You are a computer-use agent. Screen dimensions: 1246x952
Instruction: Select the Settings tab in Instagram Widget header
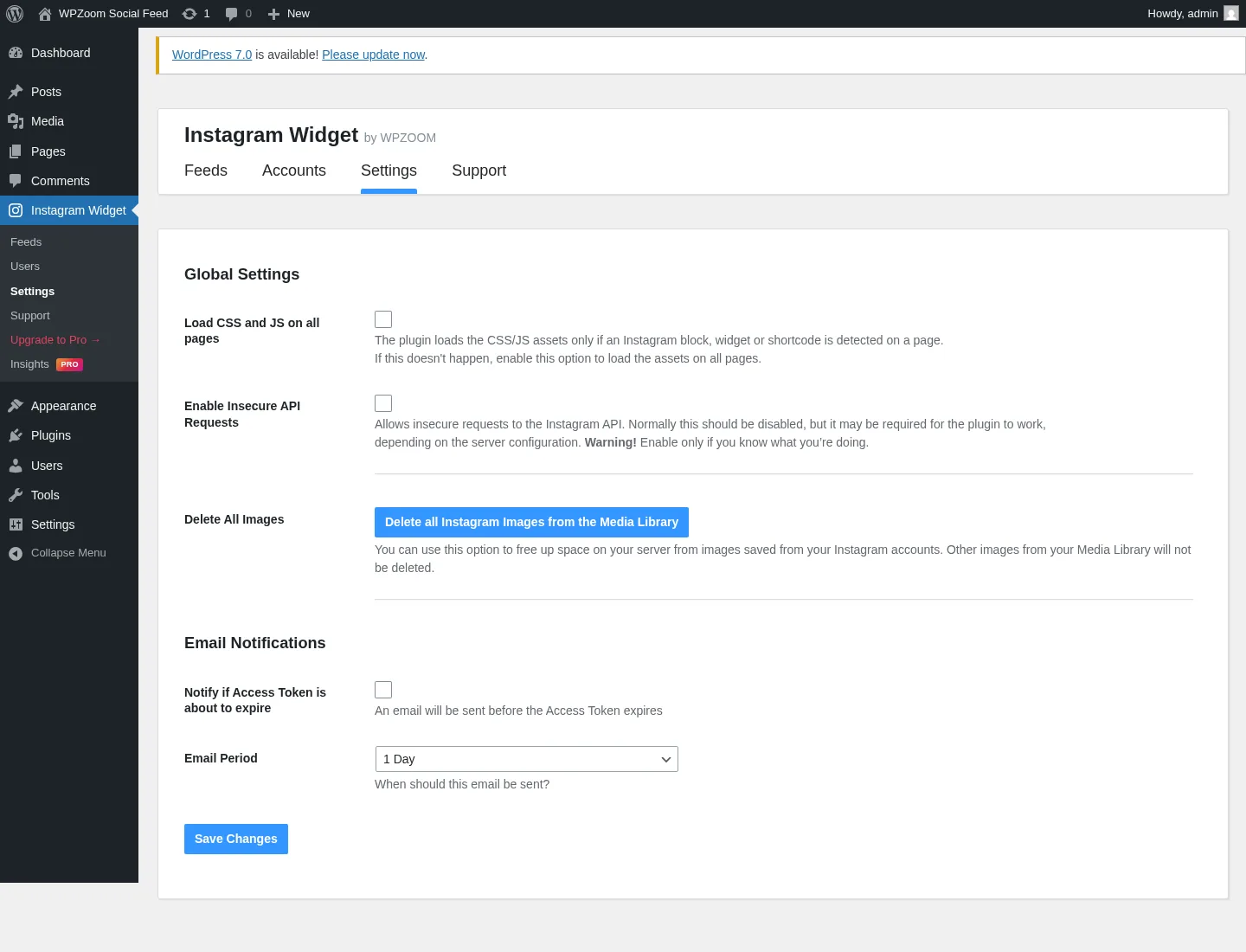389,170
